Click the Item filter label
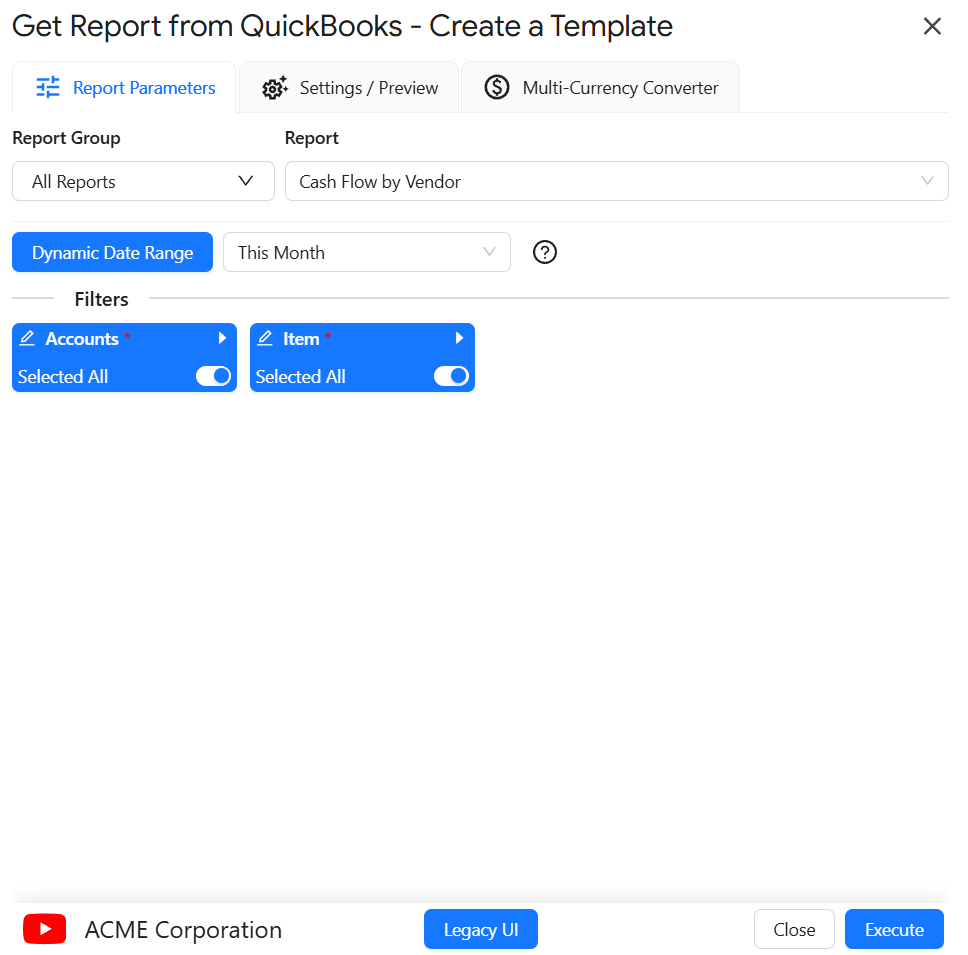The image size is (968, 955). pyautogui.click(x=301, y=339)
